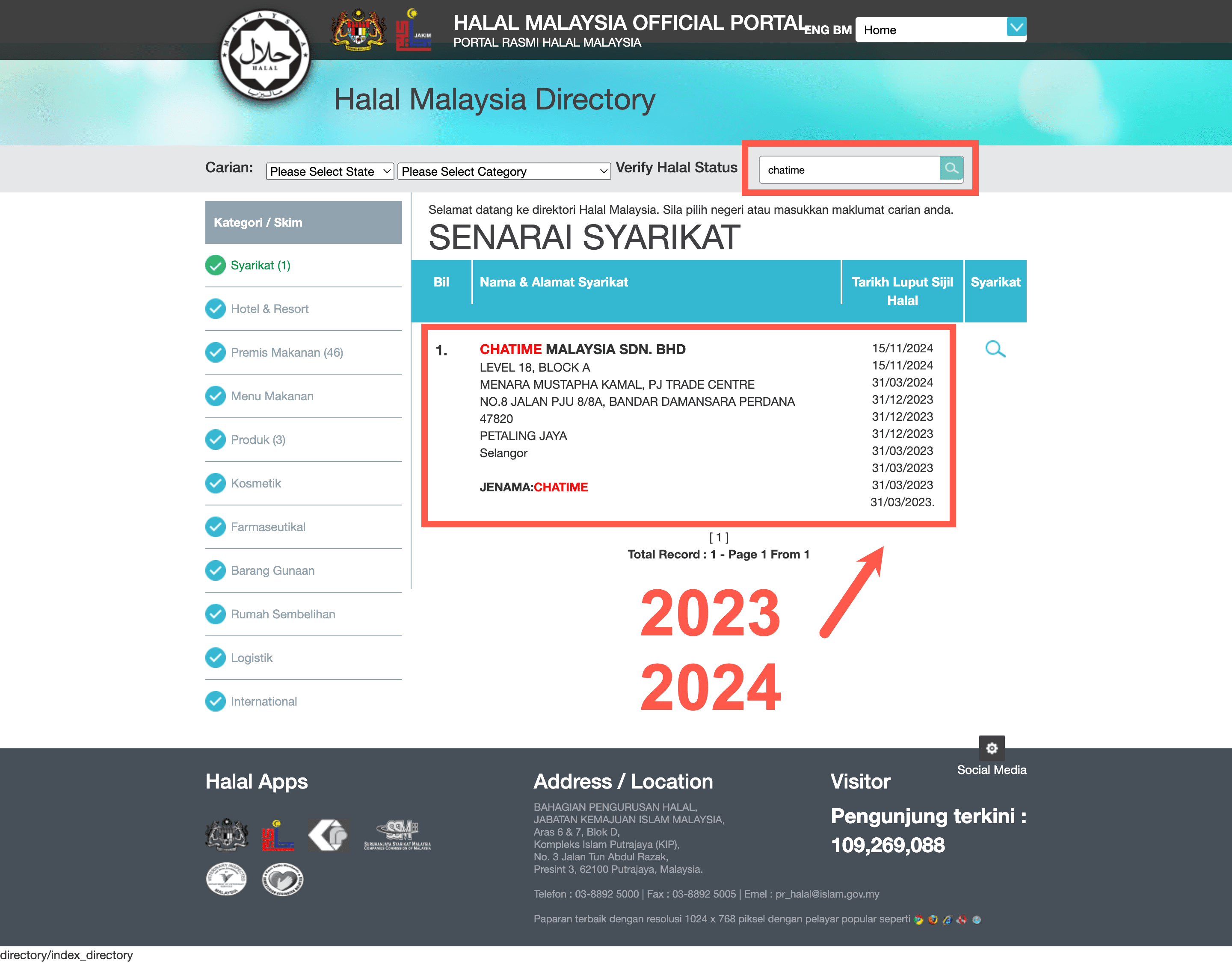Click the Hotel & Resort check icon
Image resolution: width=1232 pixels, height=963 pixels.
216,309
